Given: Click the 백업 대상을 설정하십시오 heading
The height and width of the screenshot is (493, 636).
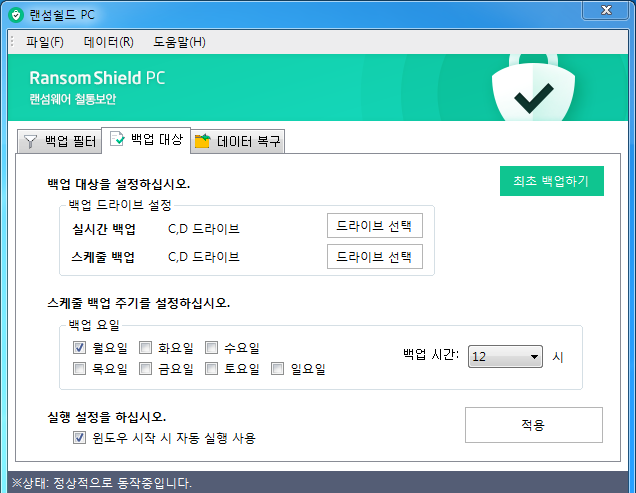Looking at the screenshot, I should click(x=119, y=184).
